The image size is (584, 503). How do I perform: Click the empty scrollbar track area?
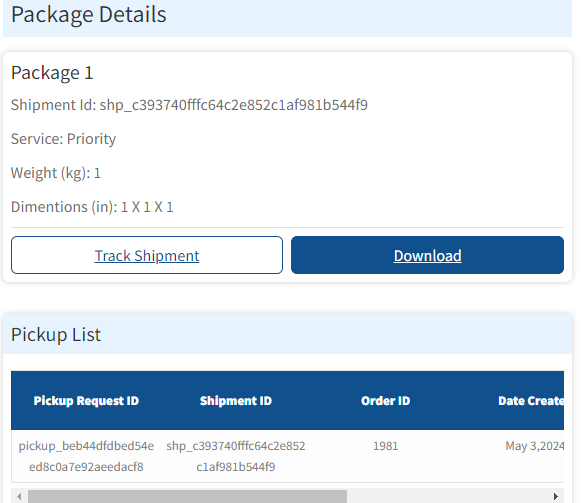click(x=447, y=496)
